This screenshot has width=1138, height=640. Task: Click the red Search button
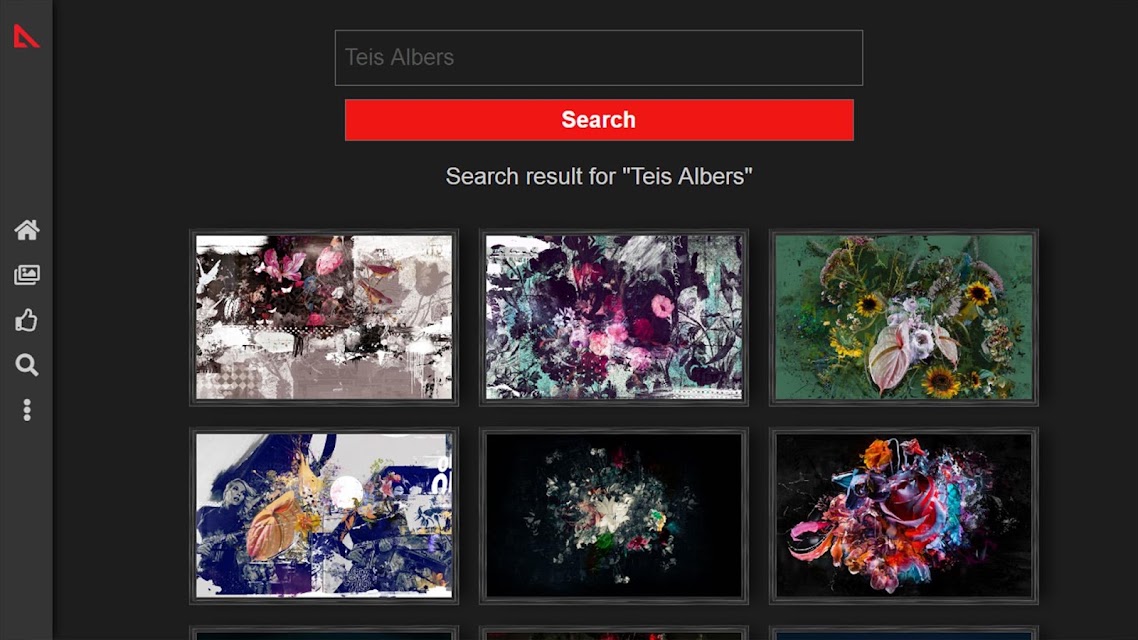pyautogui.click(x=599, y=120)
